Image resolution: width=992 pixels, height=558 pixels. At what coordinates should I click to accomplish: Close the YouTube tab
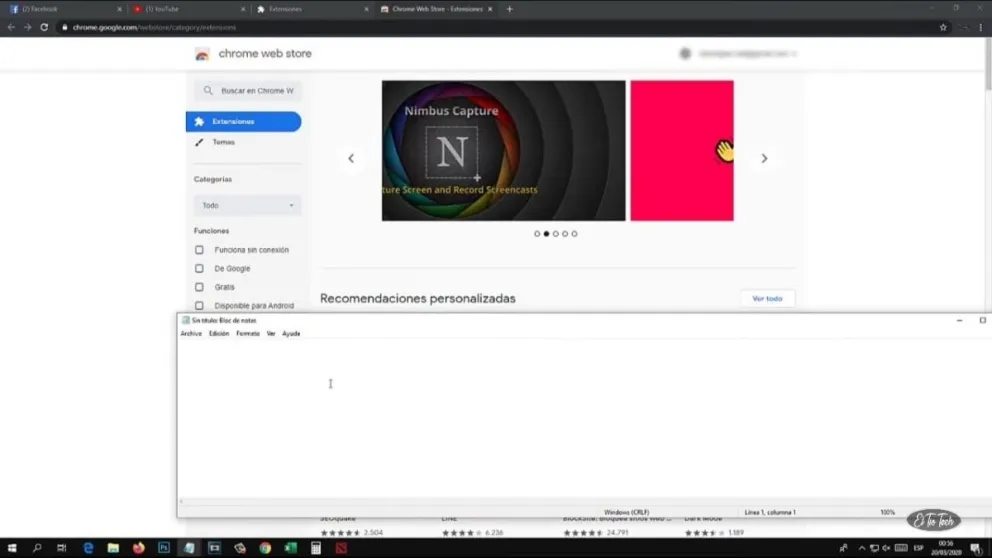[x=243, y=9]
